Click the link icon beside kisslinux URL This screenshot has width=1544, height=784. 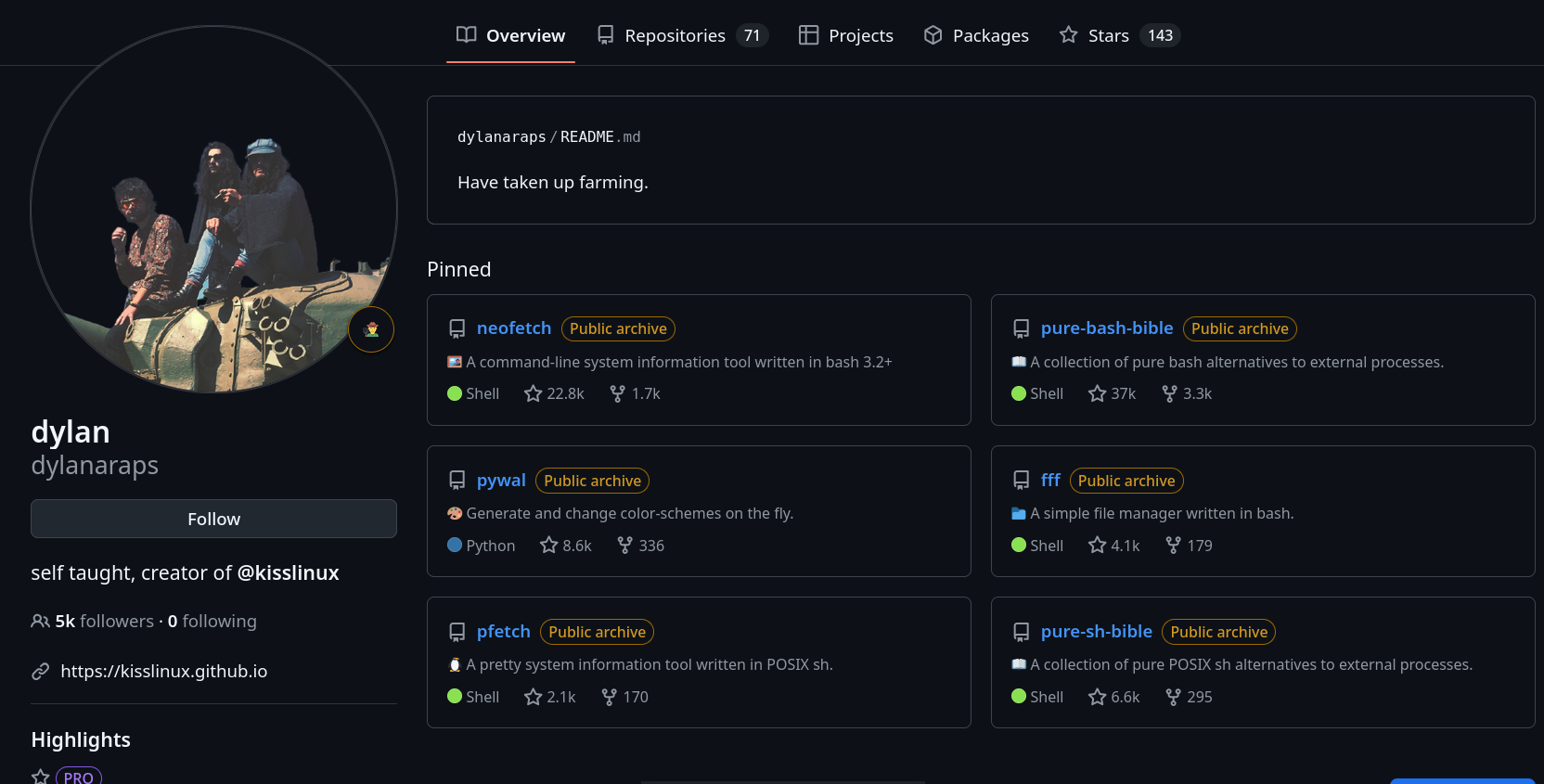tap(40, 671)
